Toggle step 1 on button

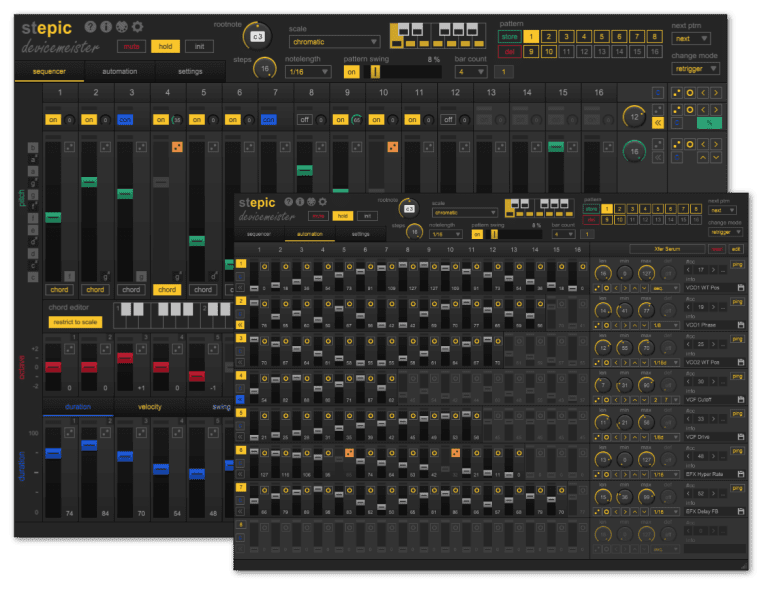[53, 119]
